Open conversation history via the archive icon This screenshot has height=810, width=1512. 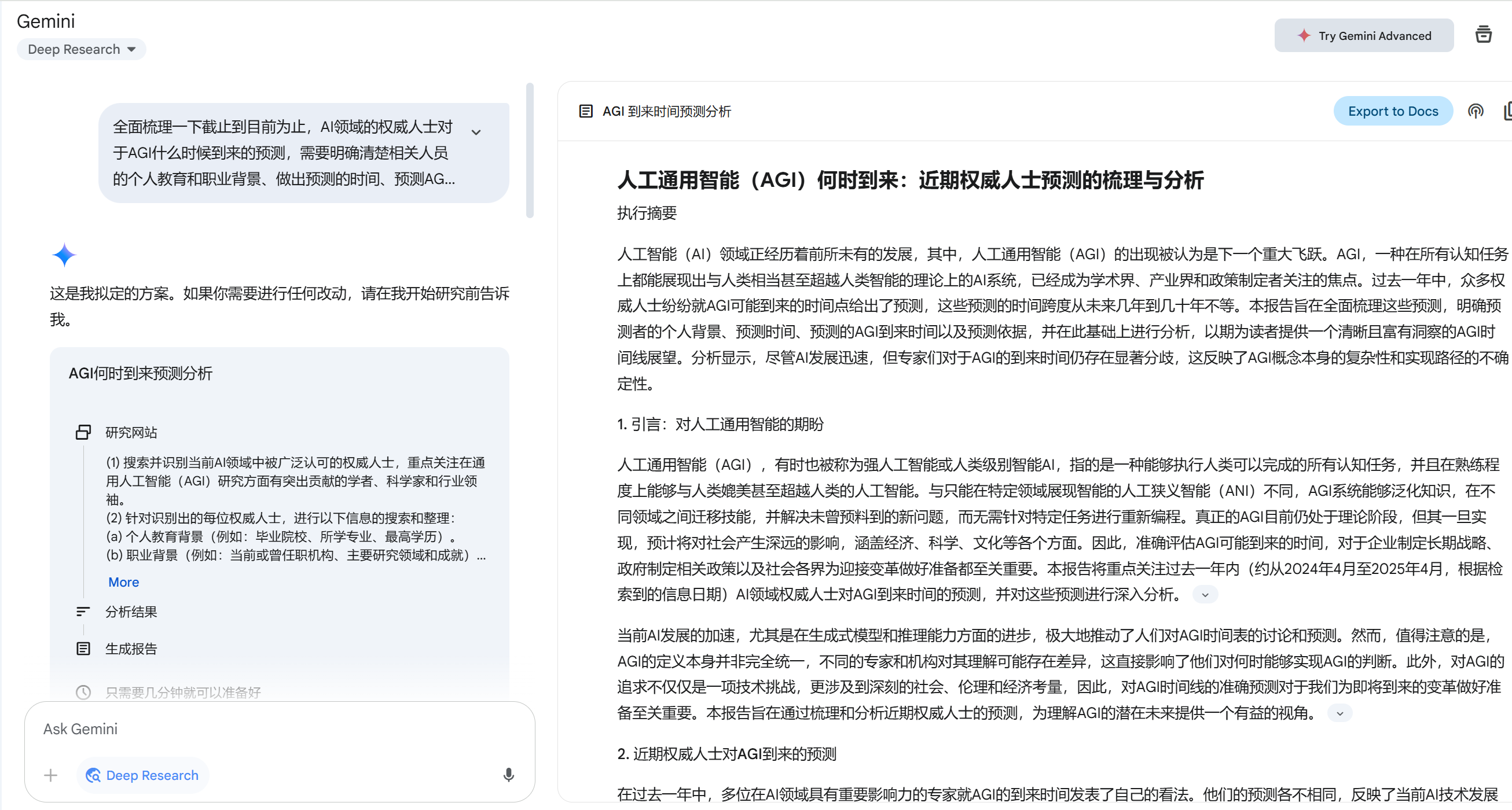point(1484,35)
